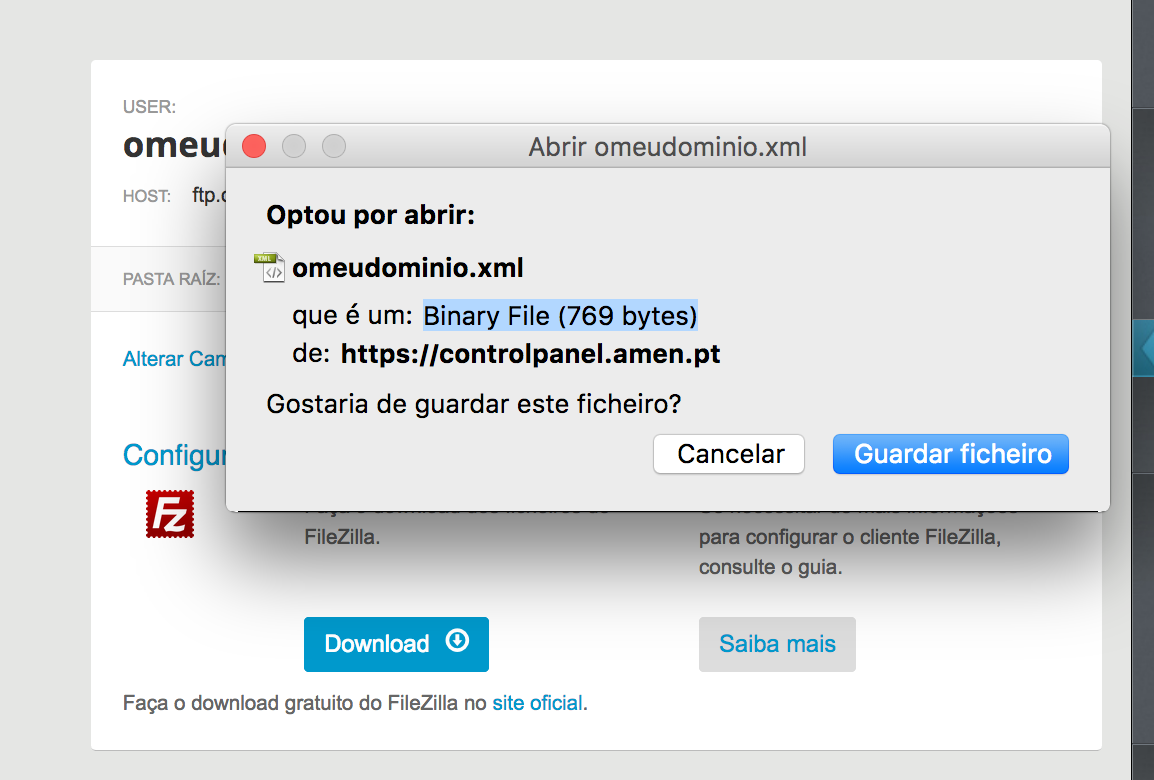Click the text consulte o guia.

pyautogui.click(x=771, y=567)
